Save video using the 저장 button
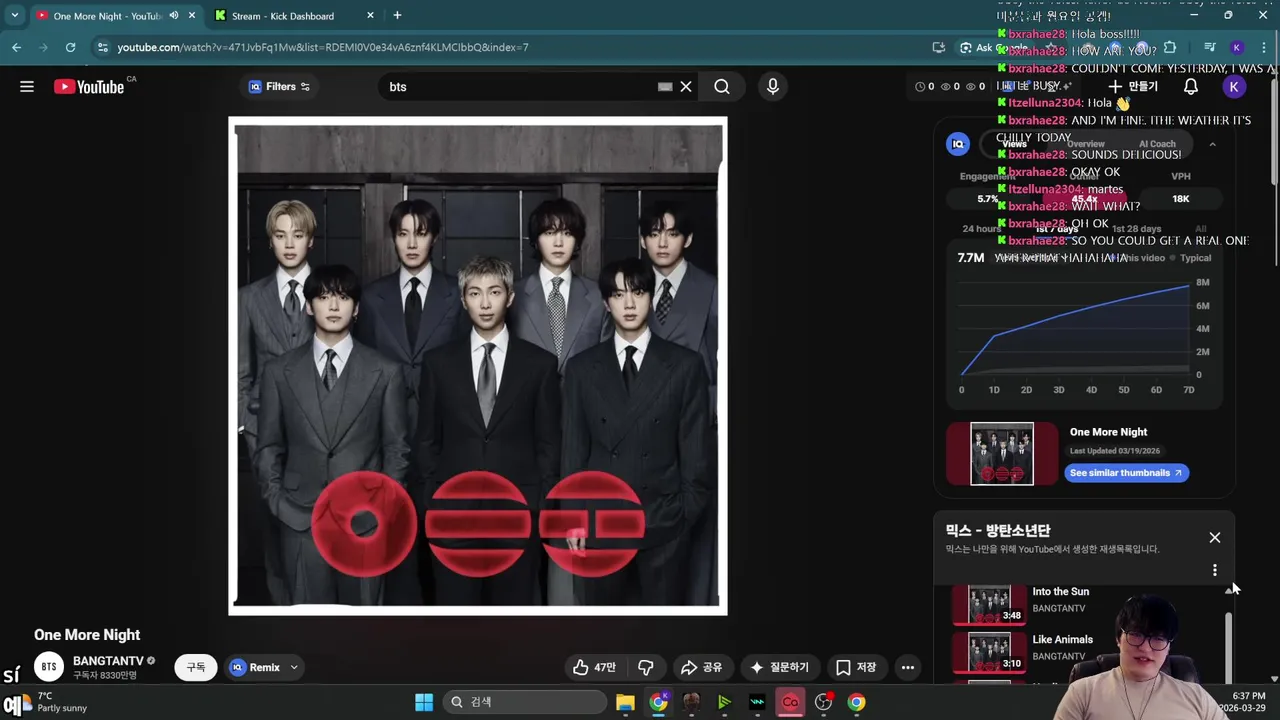This screenshot has height=720, width=1280. (x=856, y=667)
